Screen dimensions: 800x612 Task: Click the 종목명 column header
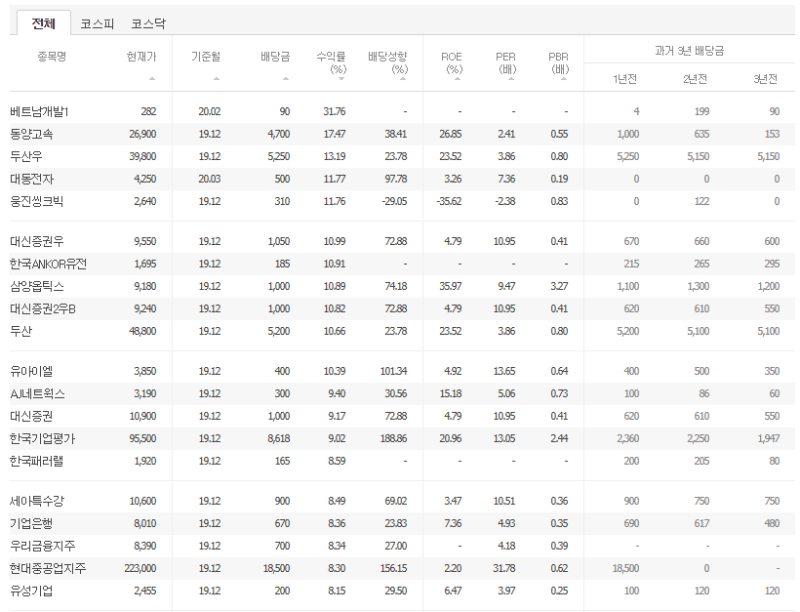(52, 57)
